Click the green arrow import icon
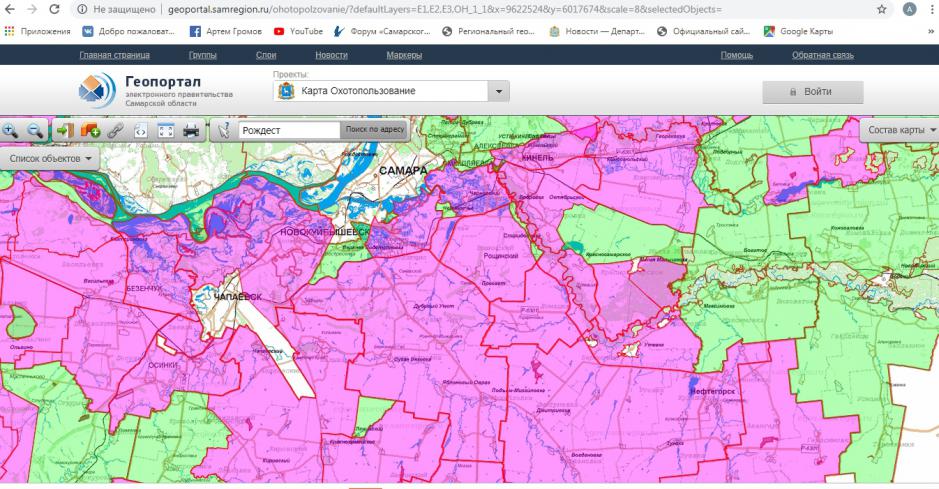Viewport: 939px width, 489px height. pos(65,130)
